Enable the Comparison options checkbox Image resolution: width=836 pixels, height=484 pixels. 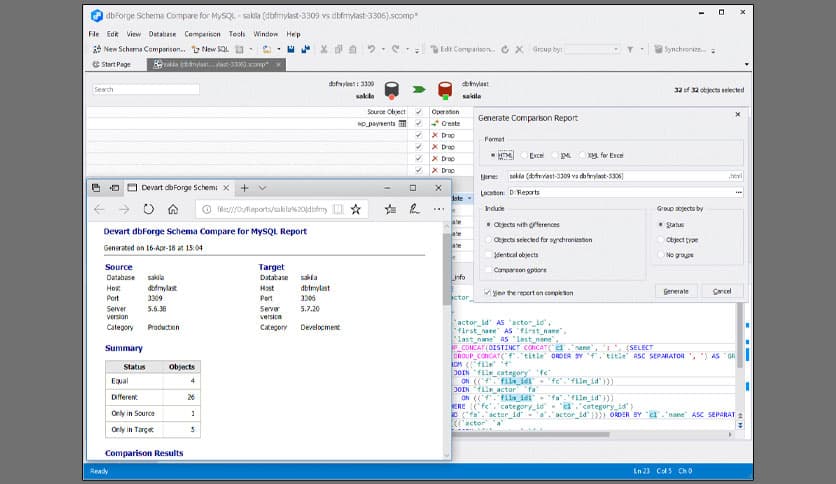pos(488,270)
